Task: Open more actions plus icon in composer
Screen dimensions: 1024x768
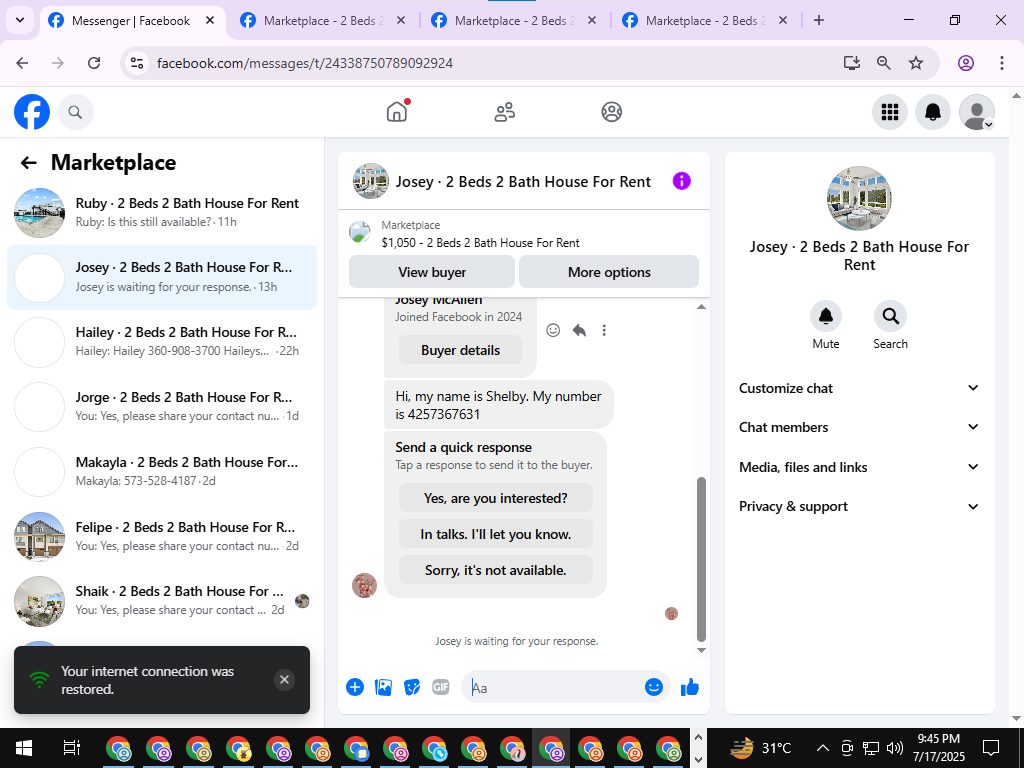Action: point(355,687)
